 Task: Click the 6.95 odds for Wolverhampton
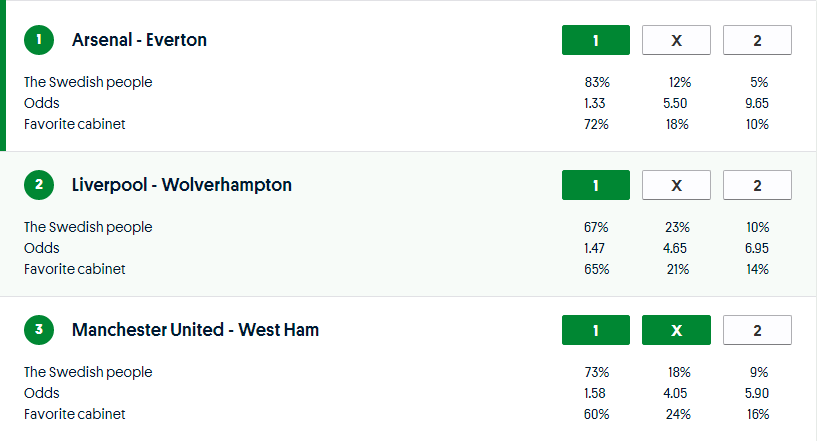pos(757,248)
